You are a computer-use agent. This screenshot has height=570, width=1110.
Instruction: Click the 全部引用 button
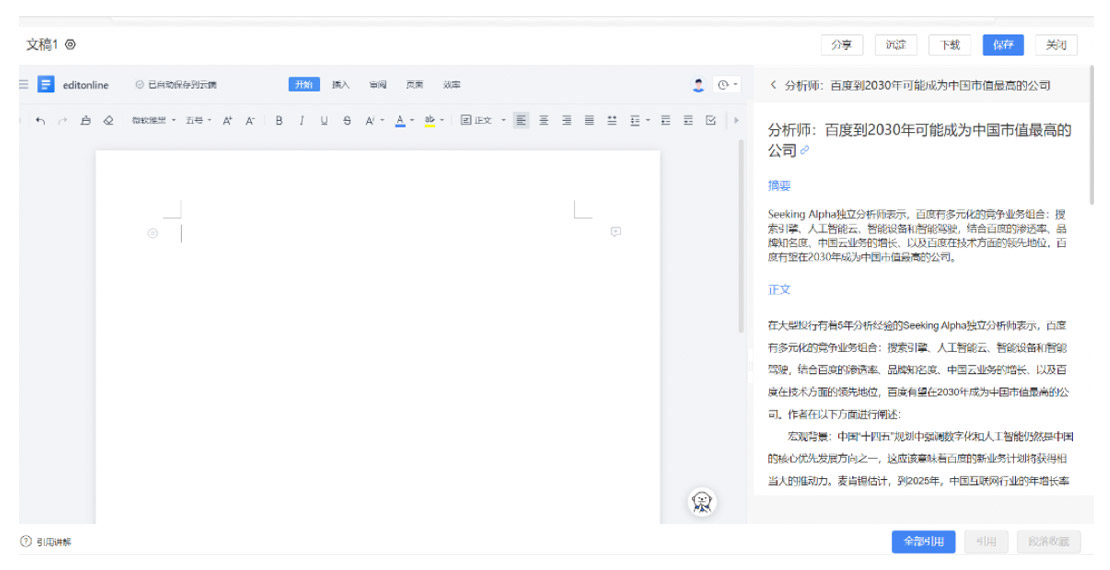tap(923, 541)
